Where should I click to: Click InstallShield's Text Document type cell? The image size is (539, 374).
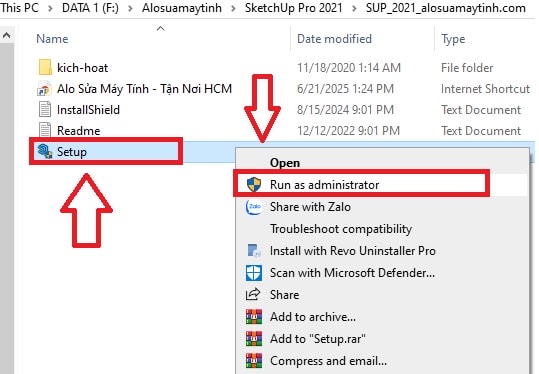click(x=481, y=110)
